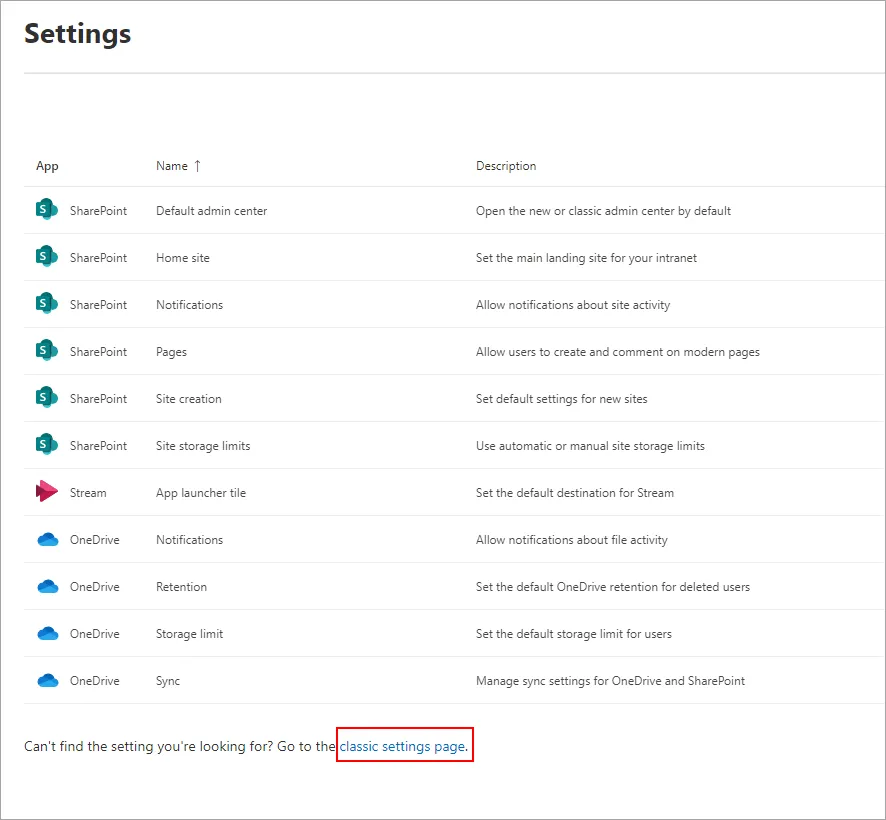Click the OneDrive cloud icon in Retention row
Viewport: 886px width, 820px height.
pyautogui.click(x=47, y=586)
